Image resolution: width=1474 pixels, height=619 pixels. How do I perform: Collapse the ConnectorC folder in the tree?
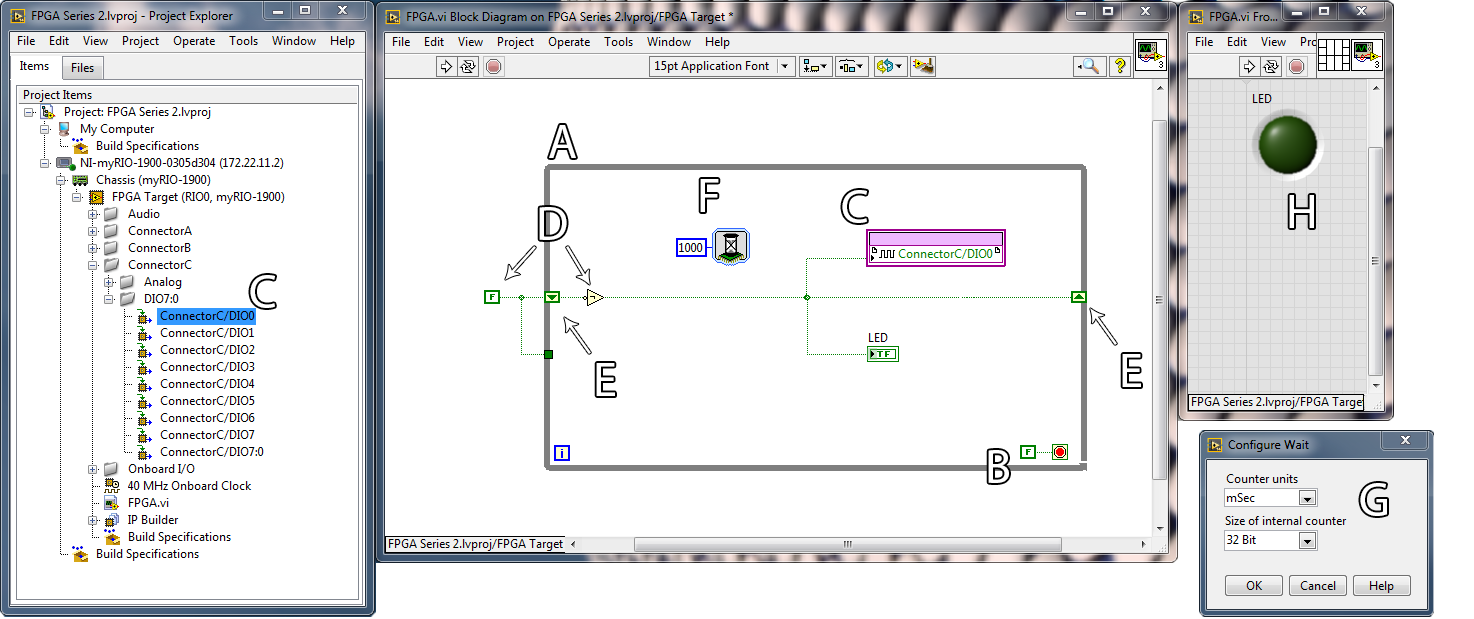pos(94,265)
